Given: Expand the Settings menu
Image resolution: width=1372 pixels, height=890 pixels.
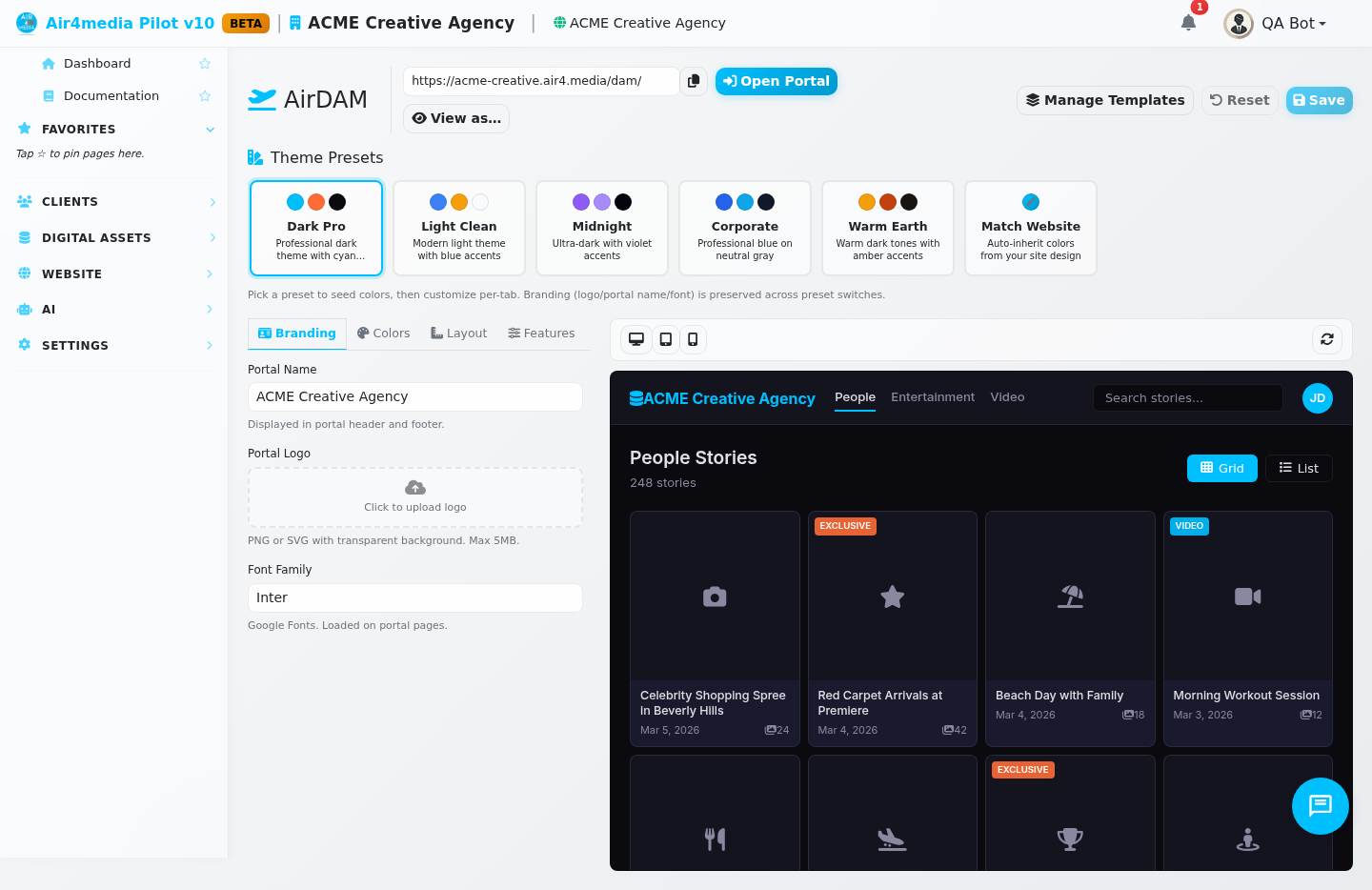Looking at the screenshot, I should 114,346.
